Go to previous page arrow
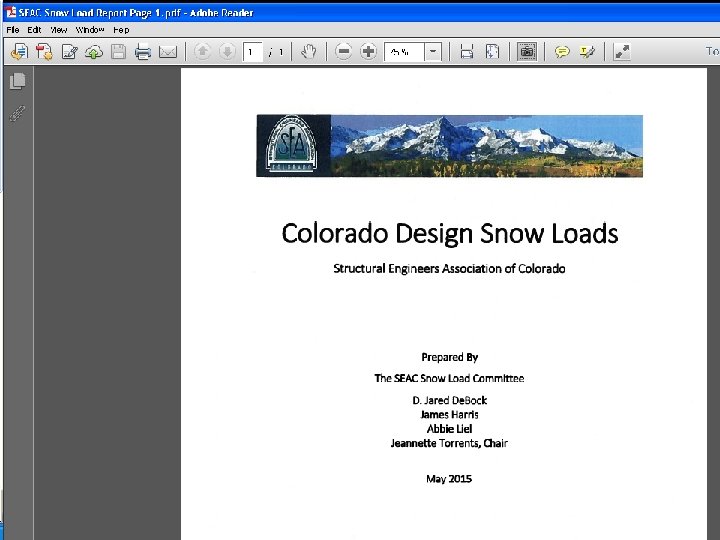The height and width of the screenshot is (540, 720). 202,51
